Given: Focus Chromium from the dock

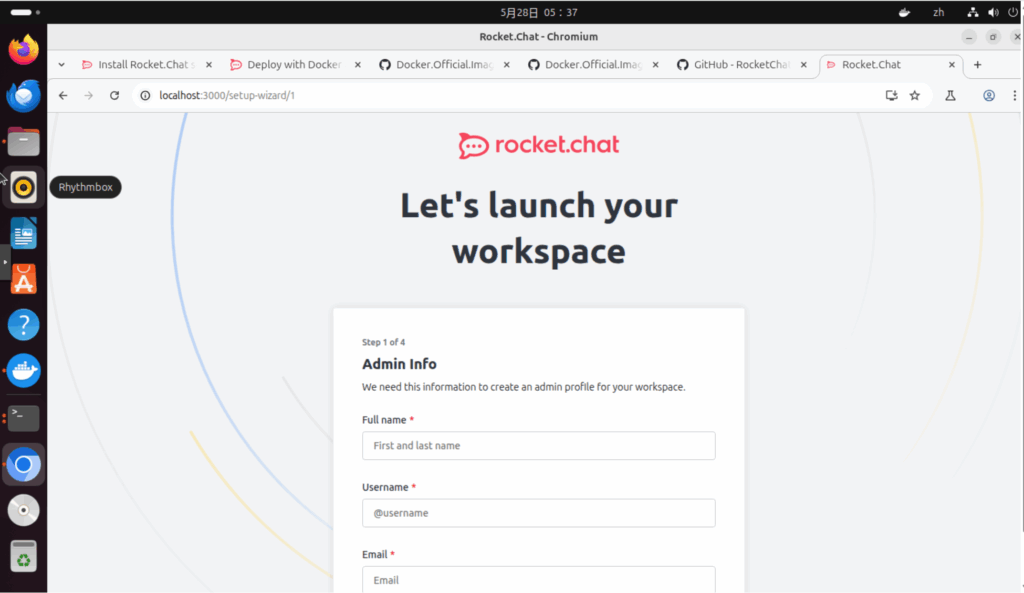Looking at the screenshot, I should coord(24,464).
